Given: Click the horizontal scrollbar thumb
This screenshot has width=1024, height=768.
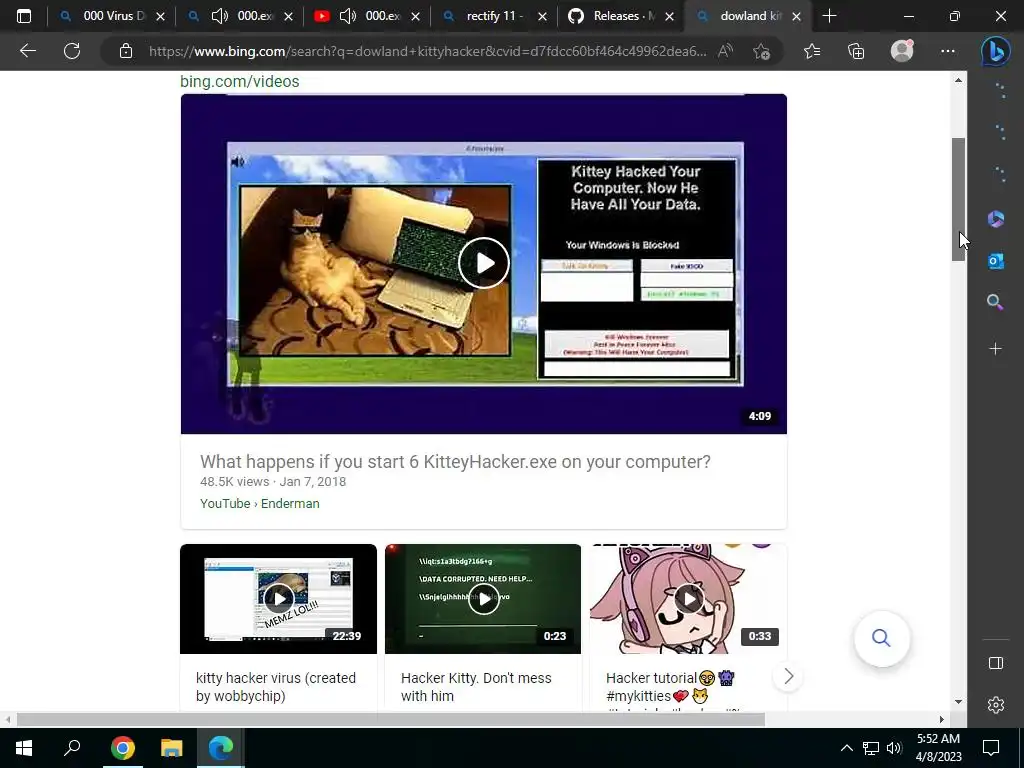Looking at the screenshot, I should (x=391, y=720).
